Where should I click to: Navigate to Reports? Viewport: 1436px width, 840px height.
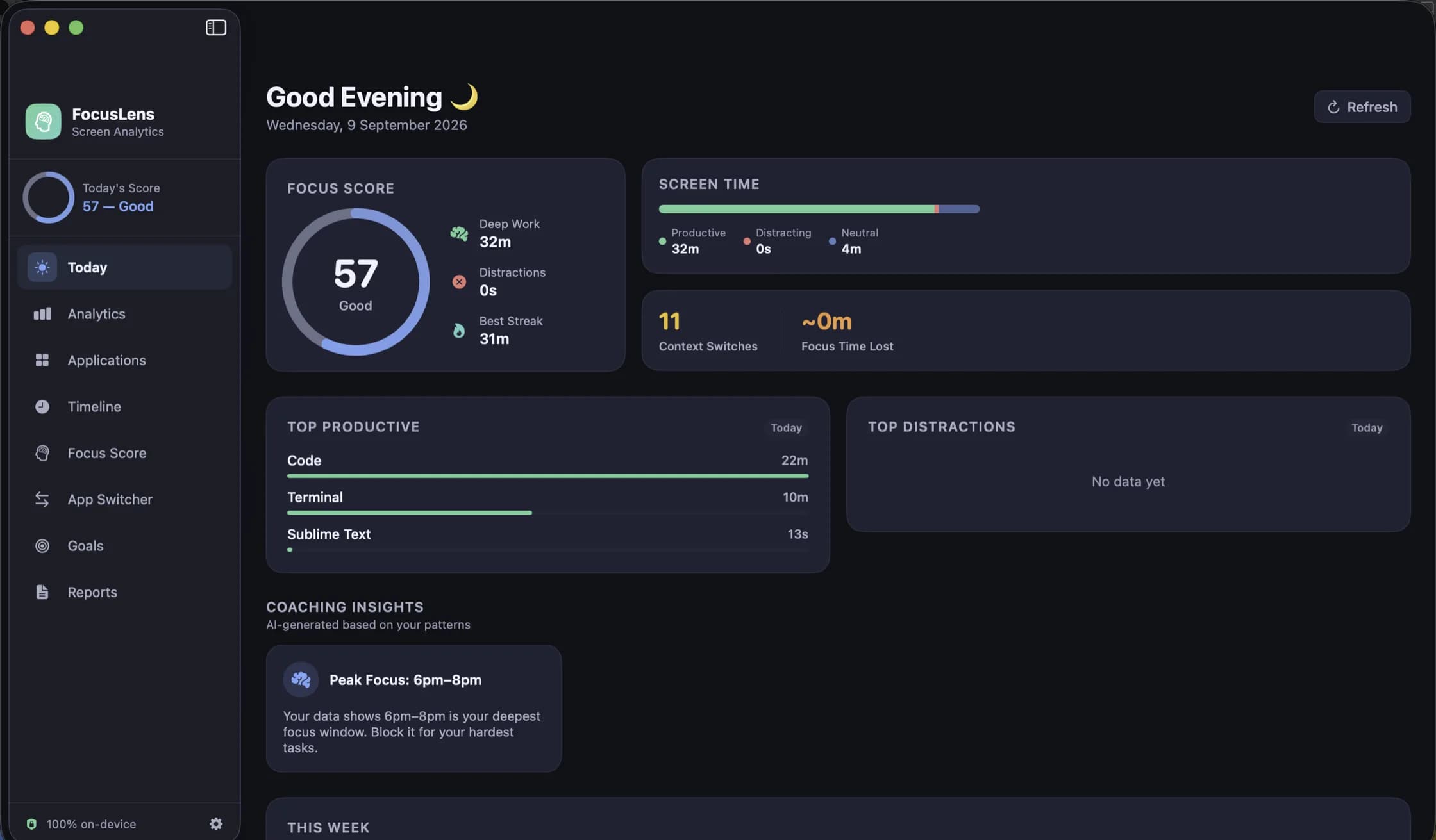coord(124,592)
